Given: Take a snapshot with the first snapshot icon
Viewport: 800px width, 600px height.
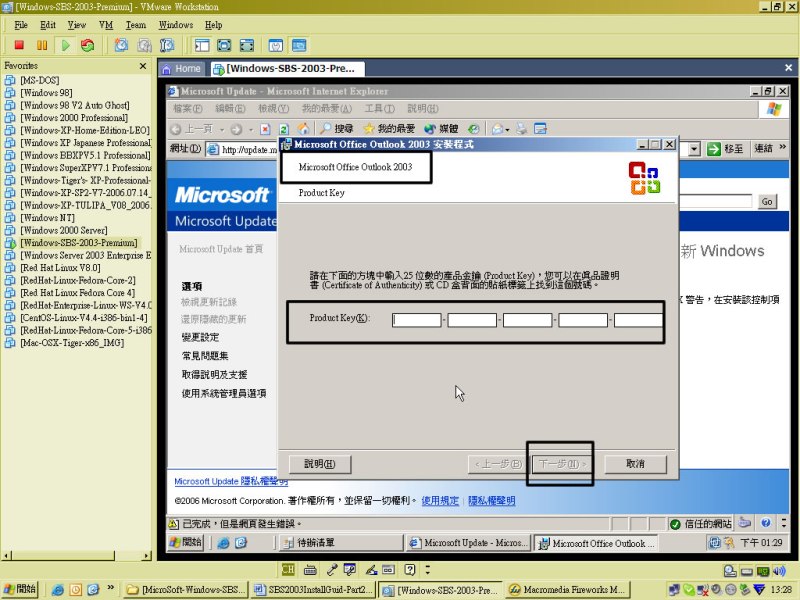Looking at the screenshot, I should tap(121, 45).
